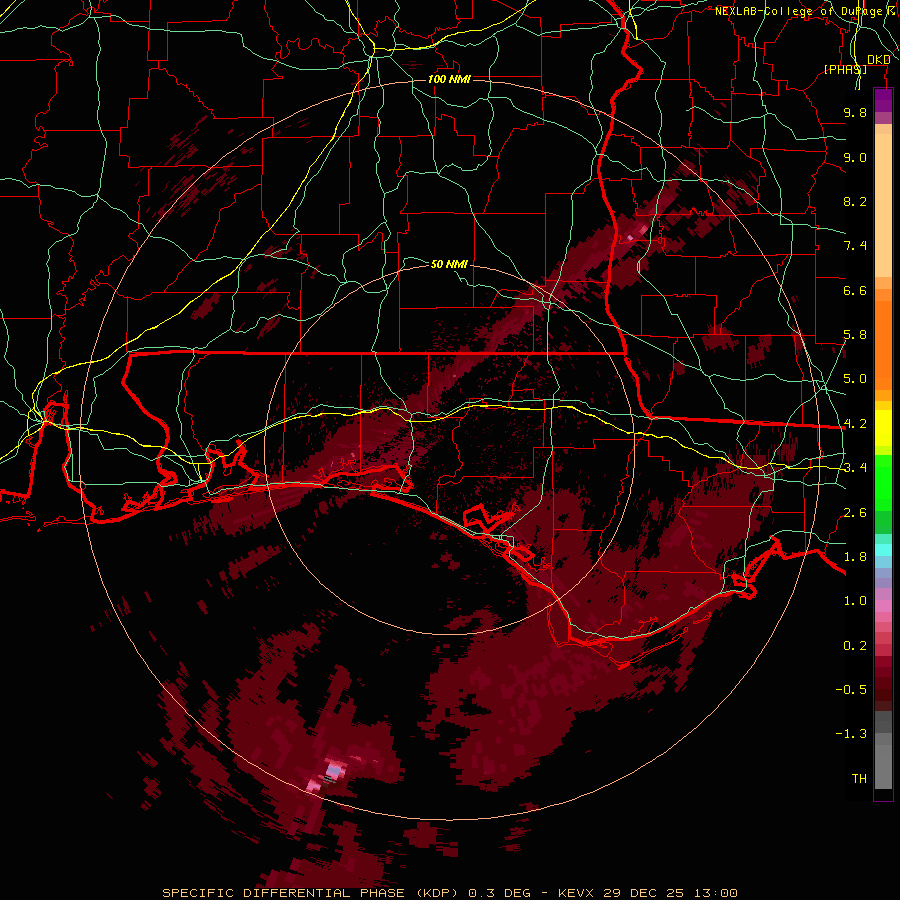Pick the yellow band of the color bar
This screenshot has height=900, width=900.
tap(883, 428)
